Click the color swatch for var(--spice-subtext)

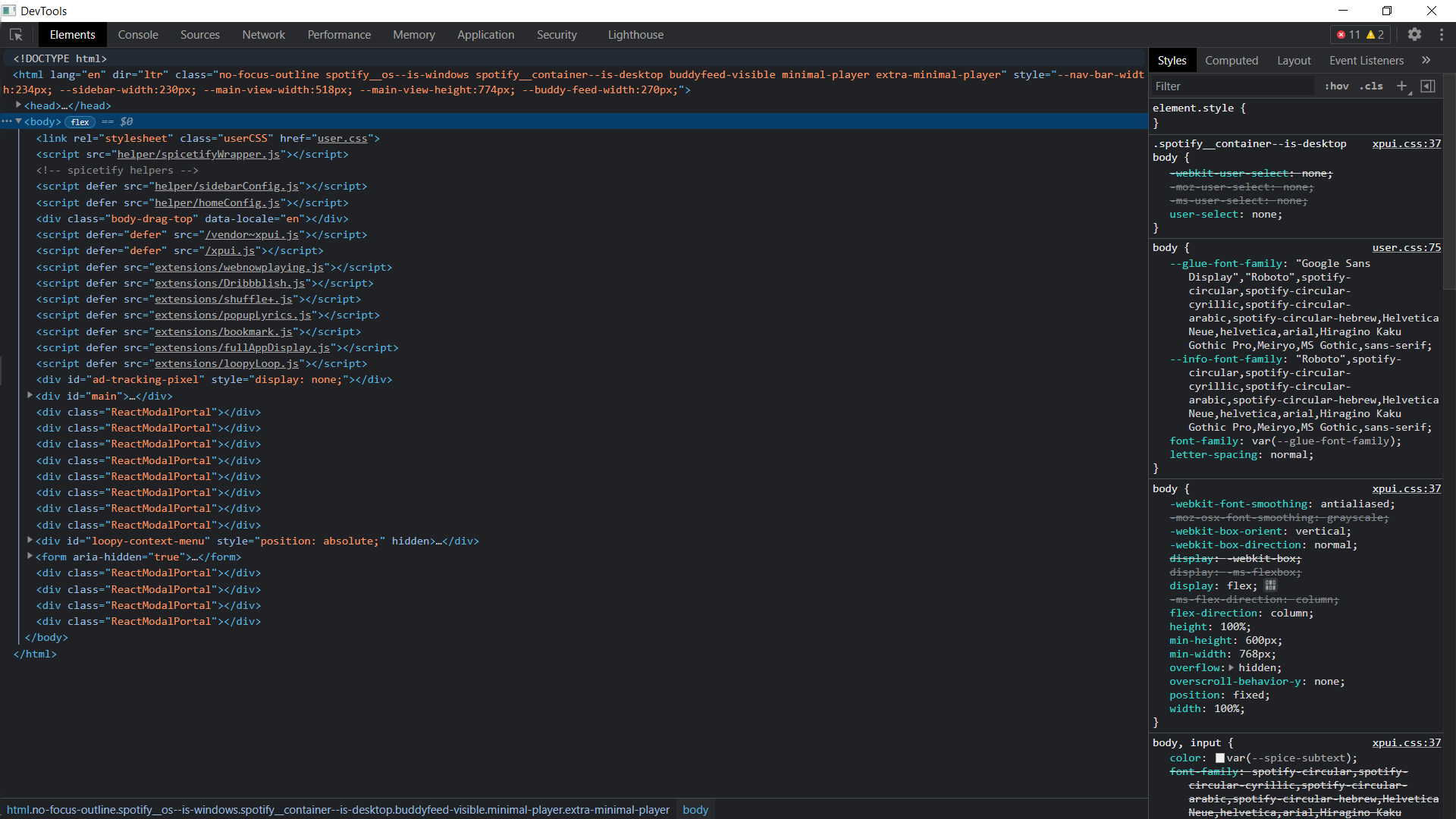pos(1219,758)
